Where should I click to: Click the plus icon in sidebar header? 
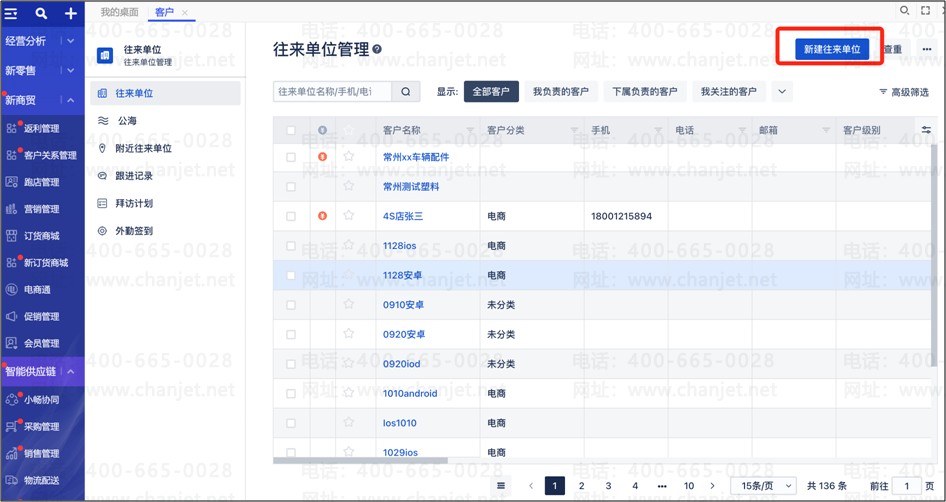[x=70, y=14]
